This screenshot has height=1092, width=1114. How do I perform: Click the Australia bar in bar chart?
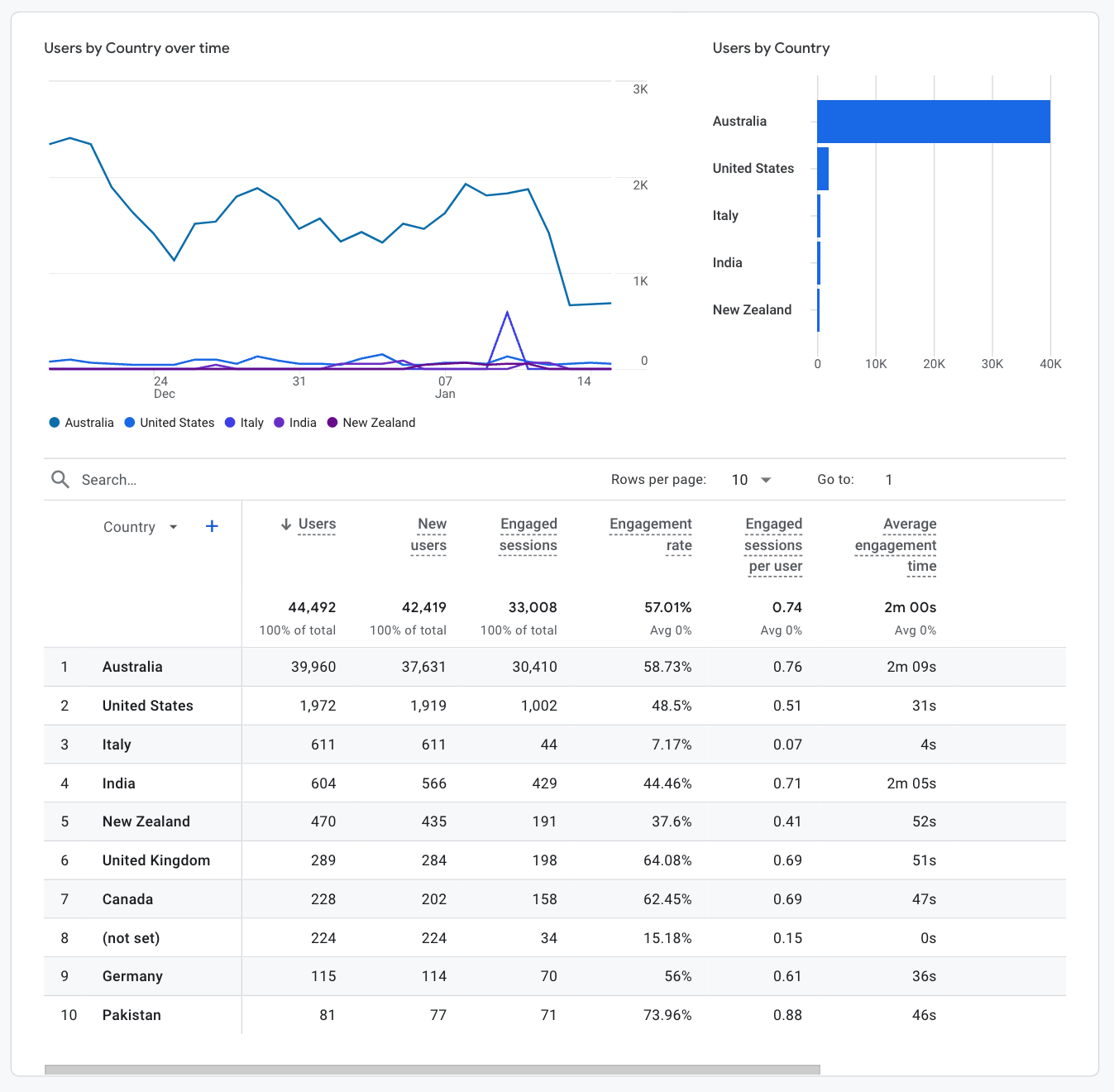click(933, 122)
